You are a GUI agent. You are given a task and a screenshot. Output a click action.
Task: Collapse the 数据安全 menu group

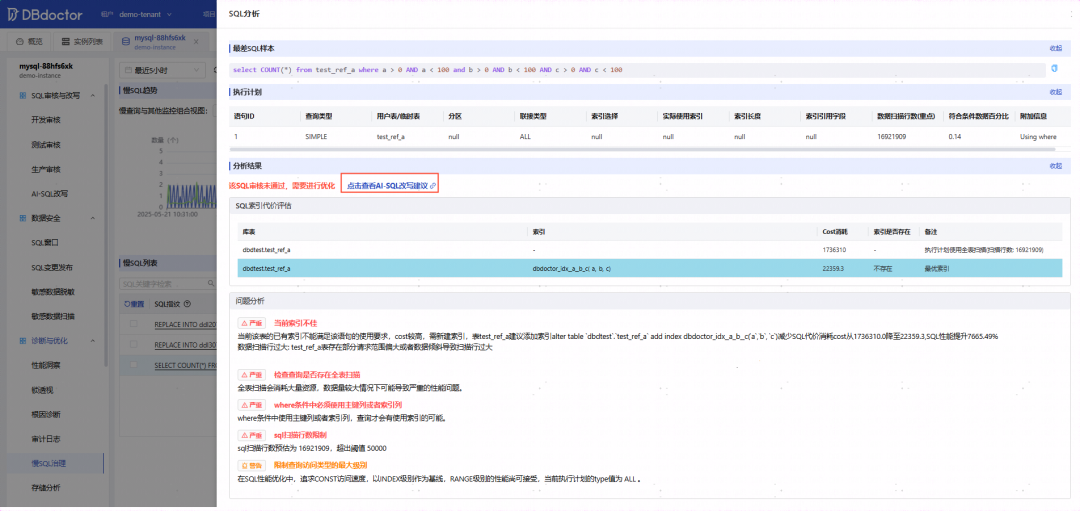tap(93, 218)
